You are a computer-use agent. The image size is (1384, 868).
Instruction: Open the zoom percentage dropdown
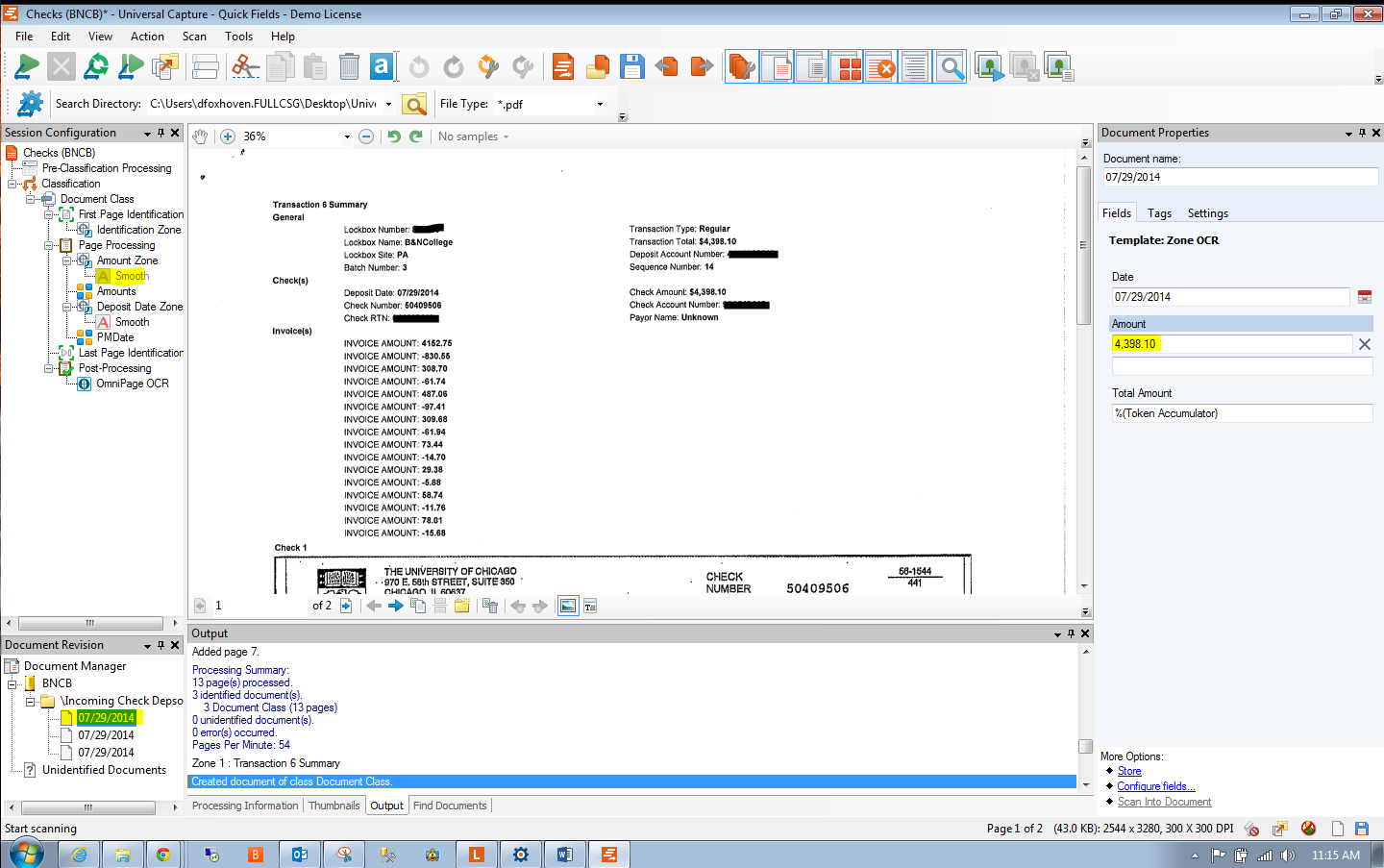[347, 136]
